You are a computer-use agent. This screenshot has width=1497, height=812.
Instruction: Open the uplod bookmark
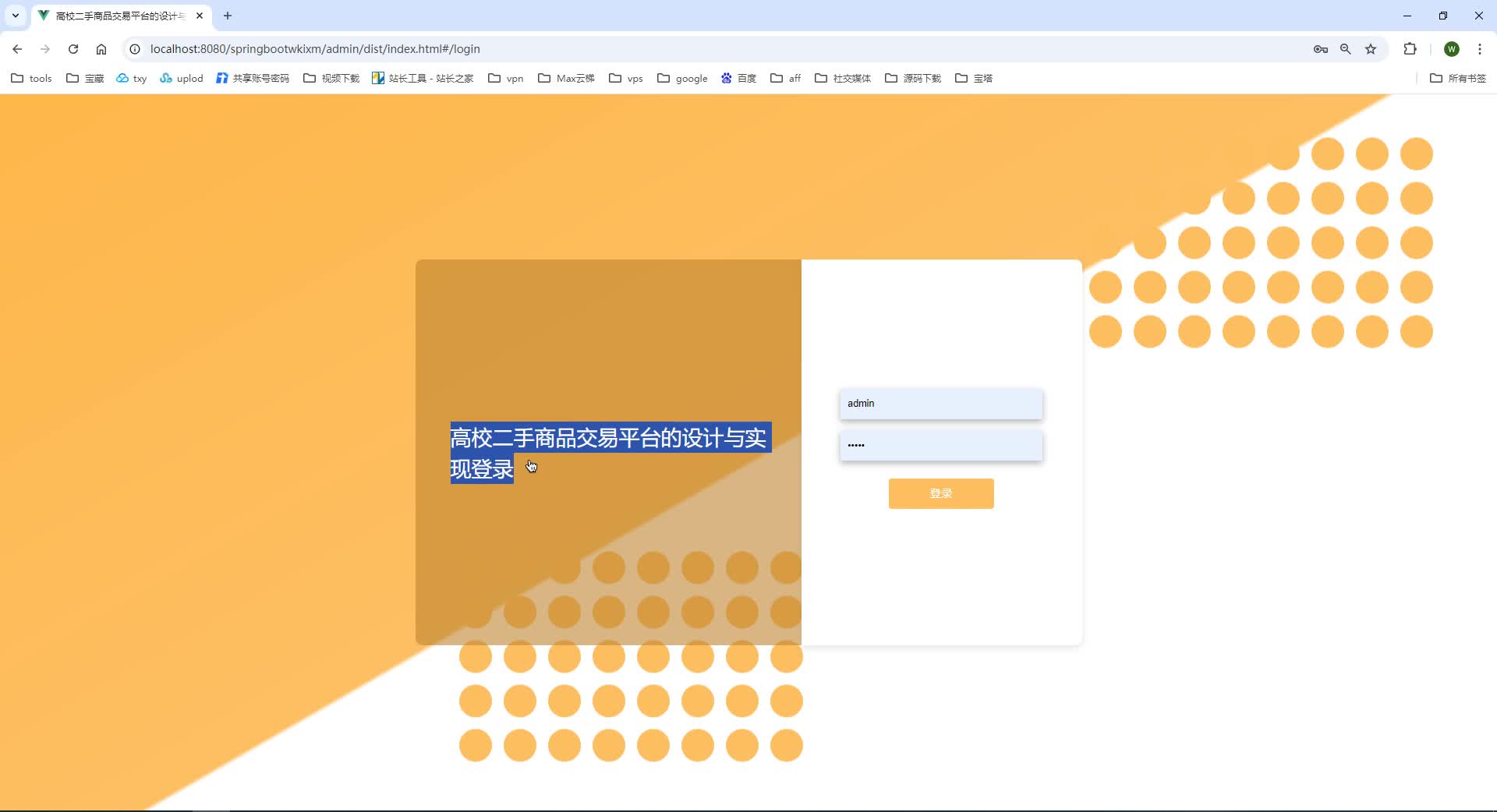(x=182, y=78)
